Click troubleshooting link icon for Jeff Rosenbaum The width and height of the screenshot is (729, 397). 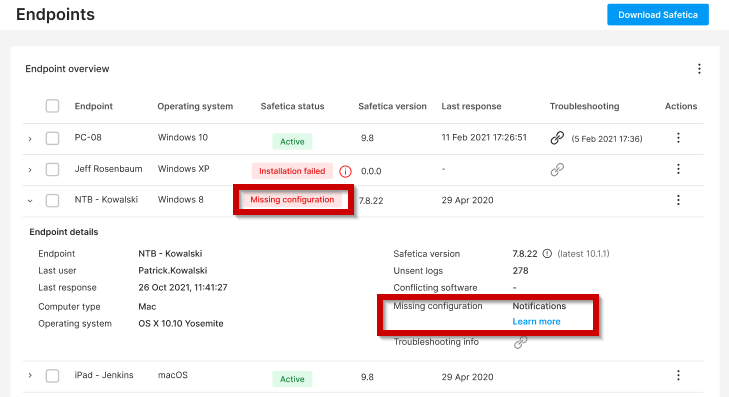pyautogui.click(x=557, y=170)
